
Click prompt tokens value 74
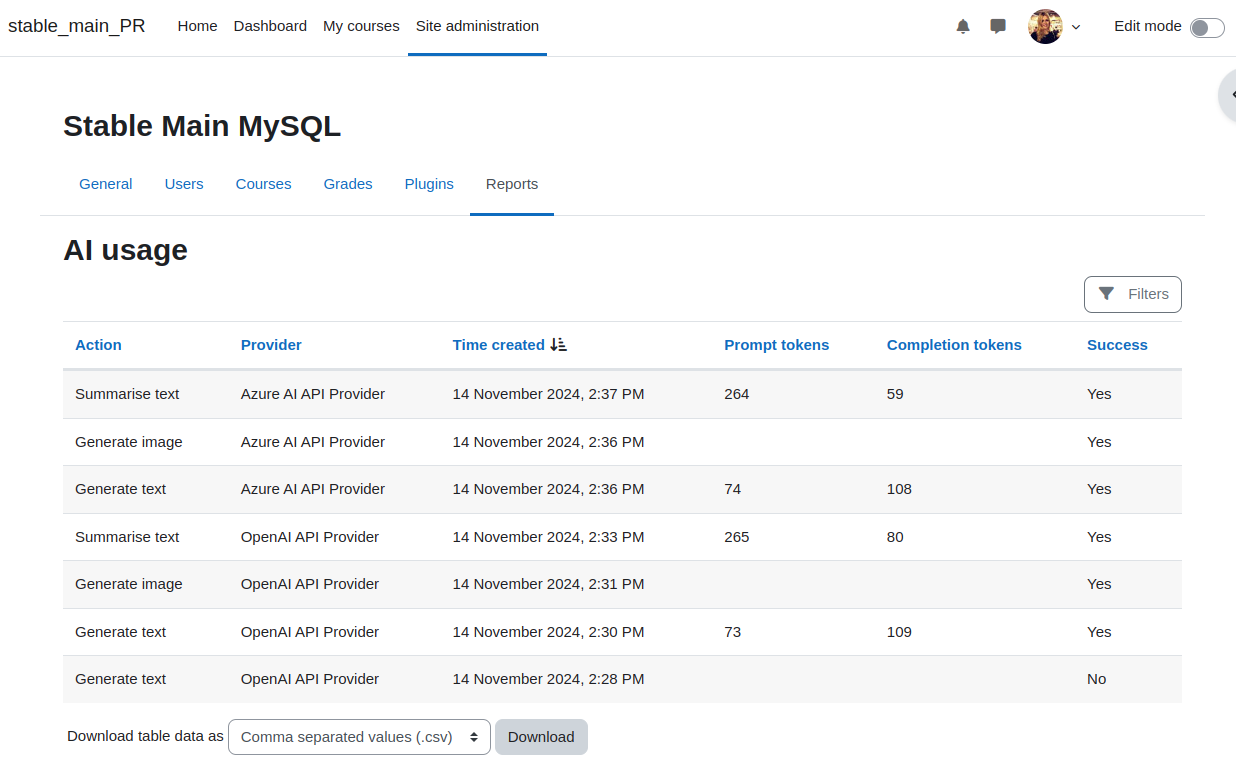click(733, 489)
